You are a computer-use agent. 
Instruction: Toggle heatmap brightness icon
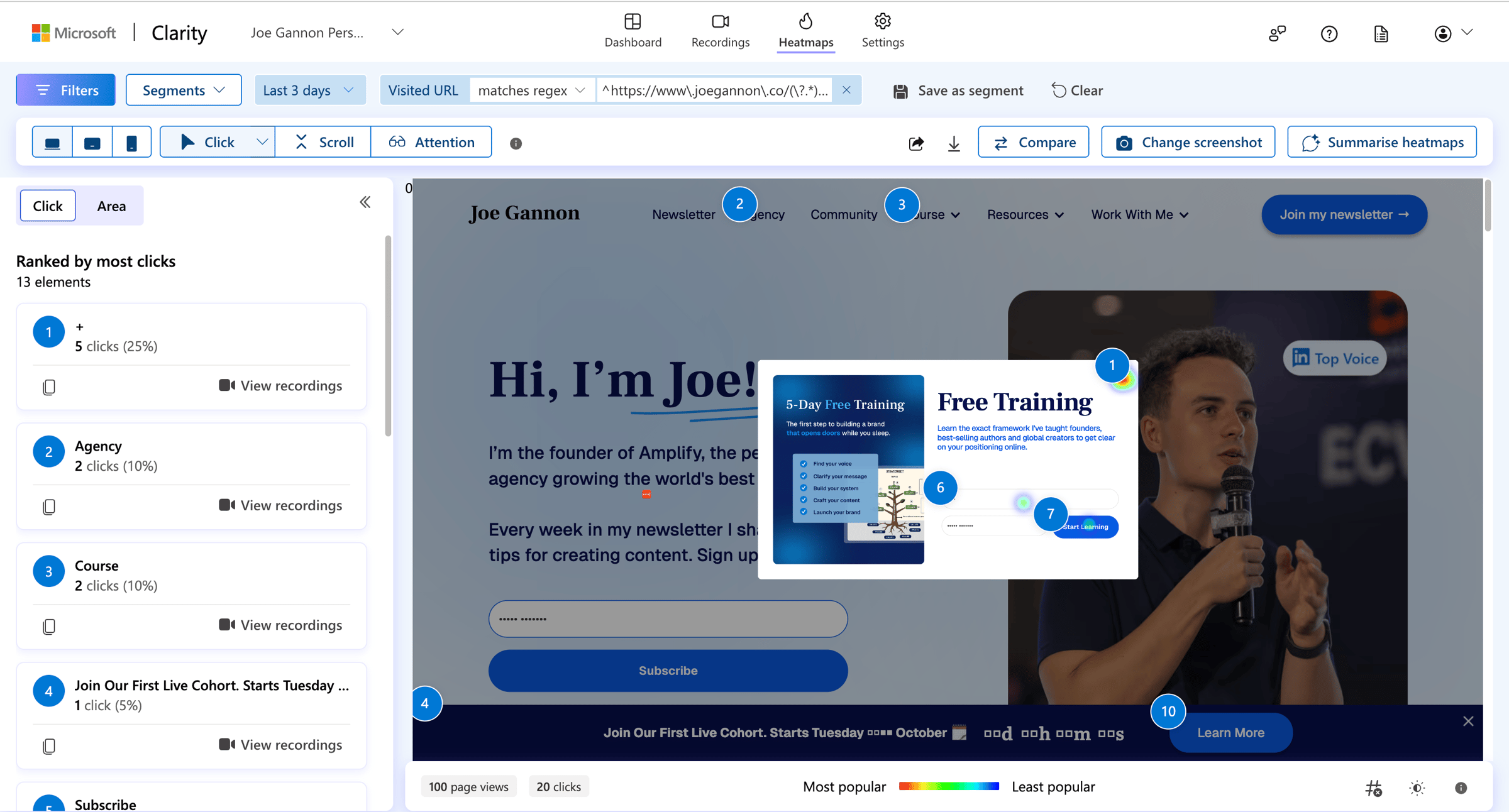coord(1417,787)
